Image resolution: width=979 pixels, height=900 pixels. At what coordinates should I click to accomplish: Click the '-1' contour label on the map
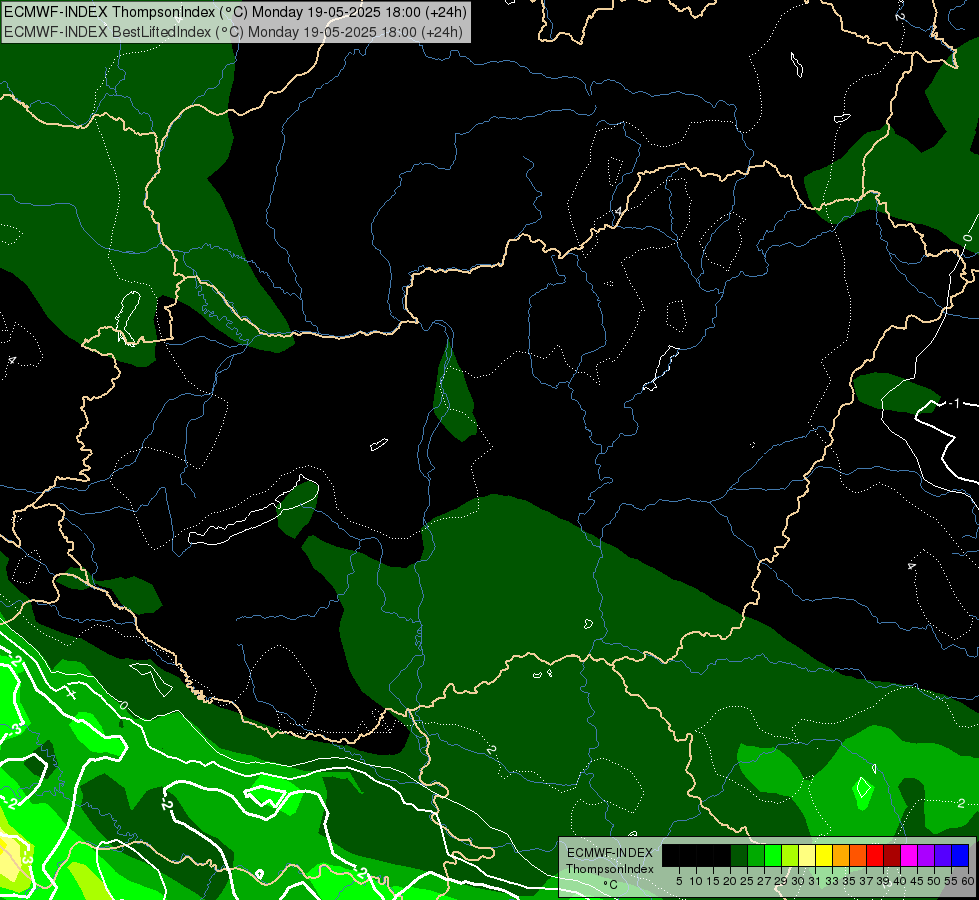click(953, 403)
